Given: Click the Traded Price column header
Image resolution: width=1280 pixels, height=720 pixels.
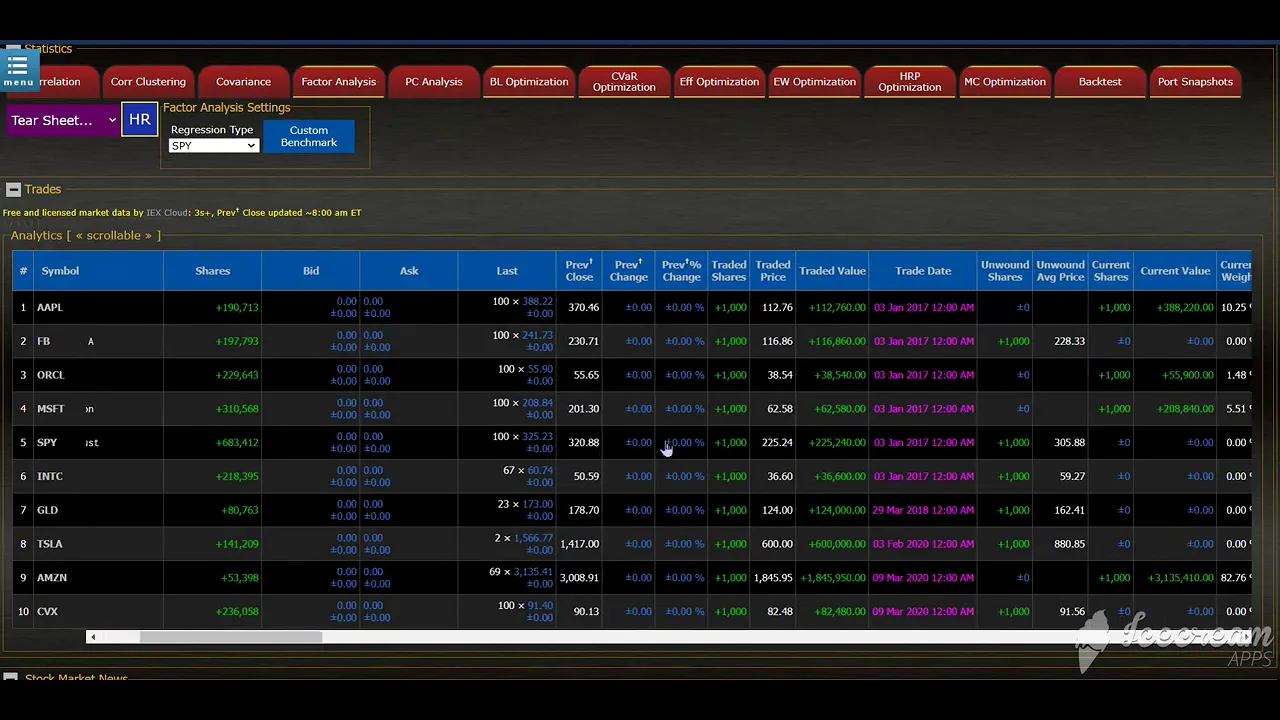Looking at the screenshot, I should tap(773, 271).
